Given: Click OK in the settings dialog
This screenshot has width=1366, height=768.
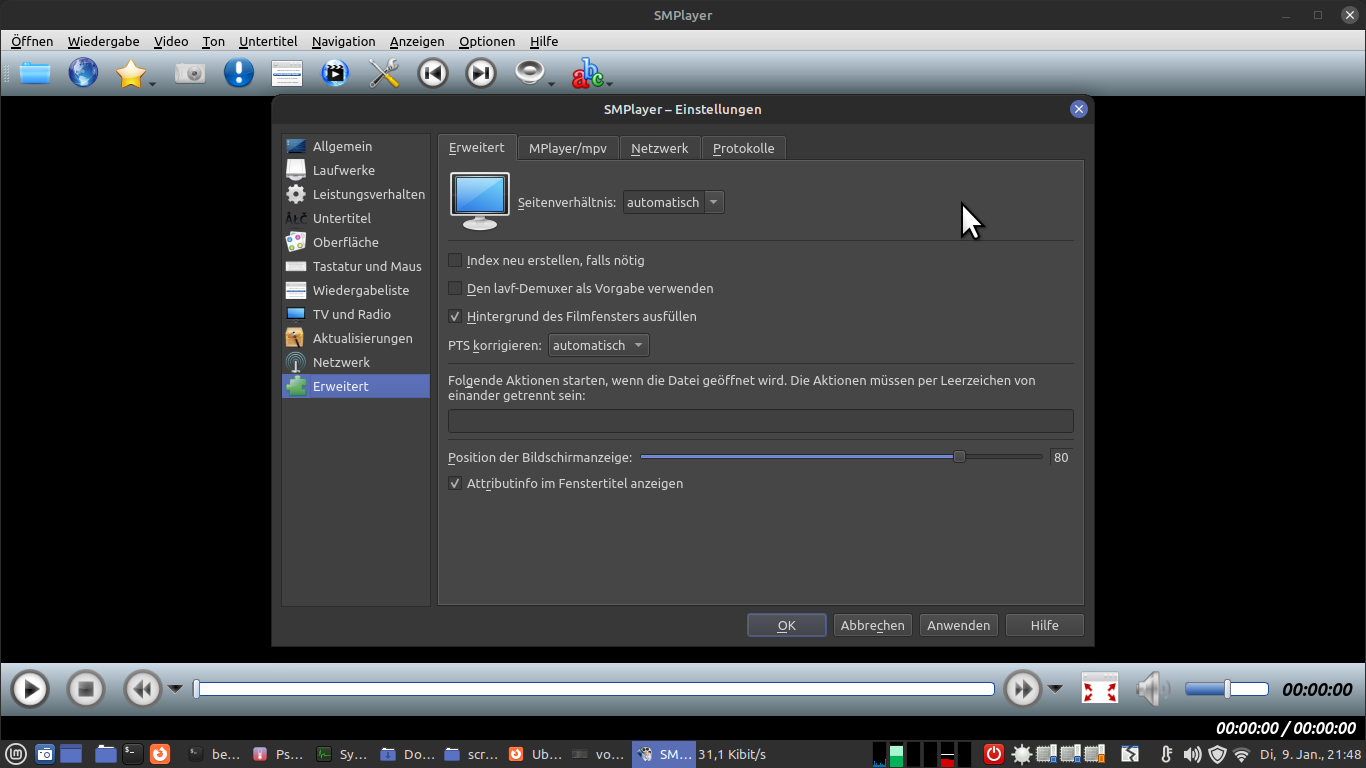Looking at the screenshot, I should coord(787,625).
